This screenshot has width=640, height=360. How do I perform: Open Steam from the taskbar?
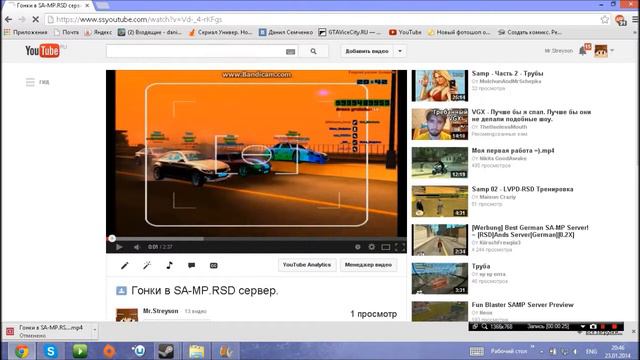(x=166, y=351)
